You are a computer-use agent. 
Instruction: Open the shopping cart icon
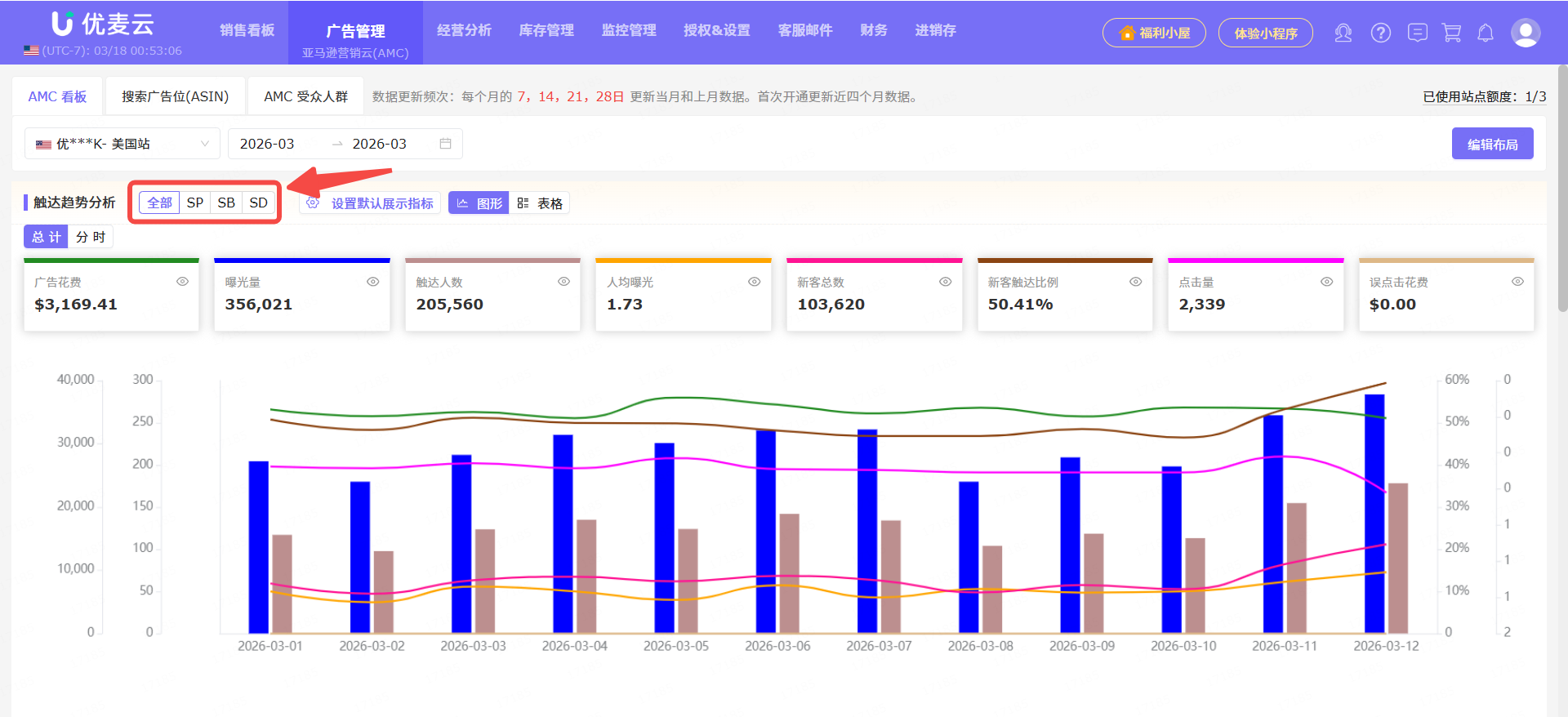(1451, 33)
